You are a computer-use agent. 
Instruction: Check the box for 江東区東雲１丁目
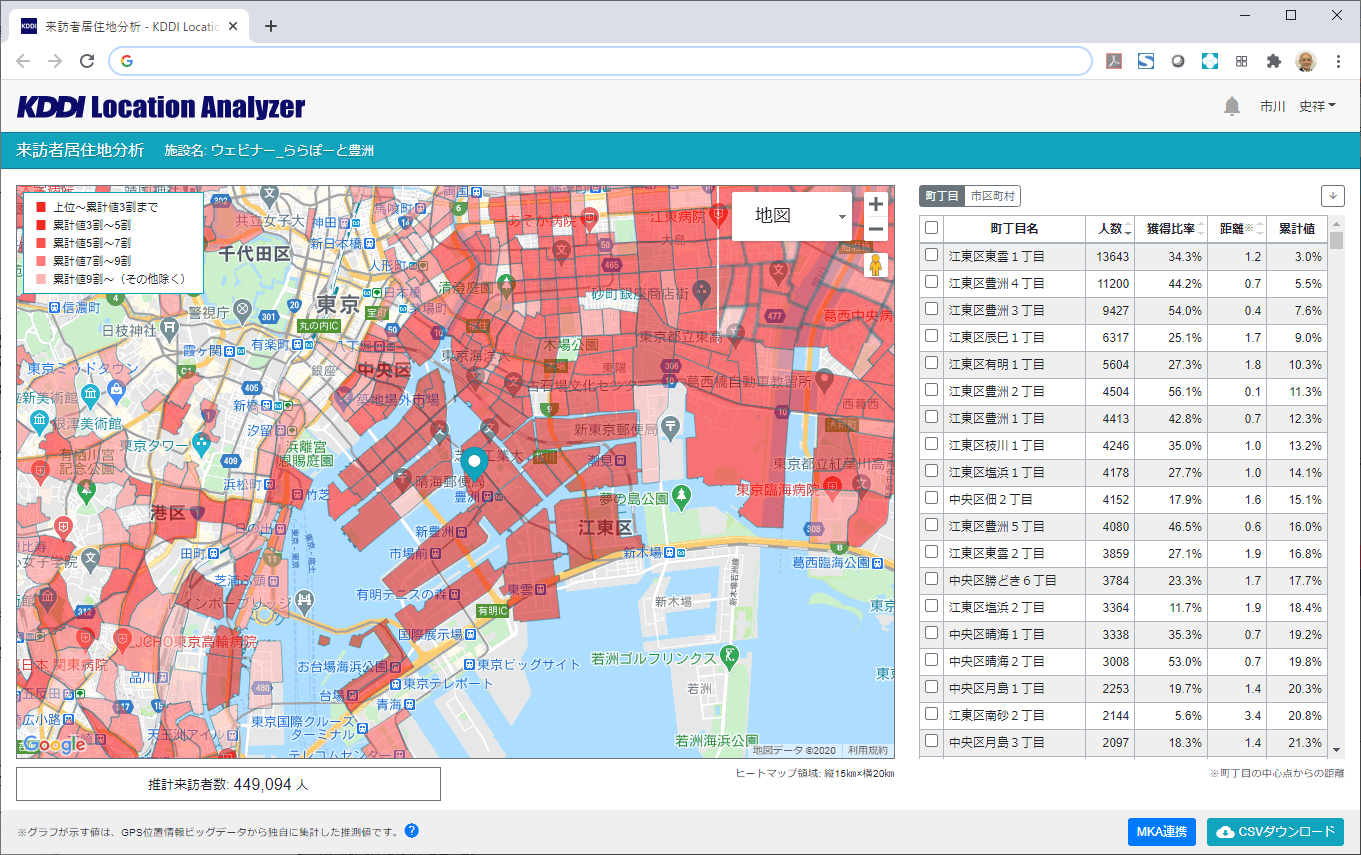(932, 255)
